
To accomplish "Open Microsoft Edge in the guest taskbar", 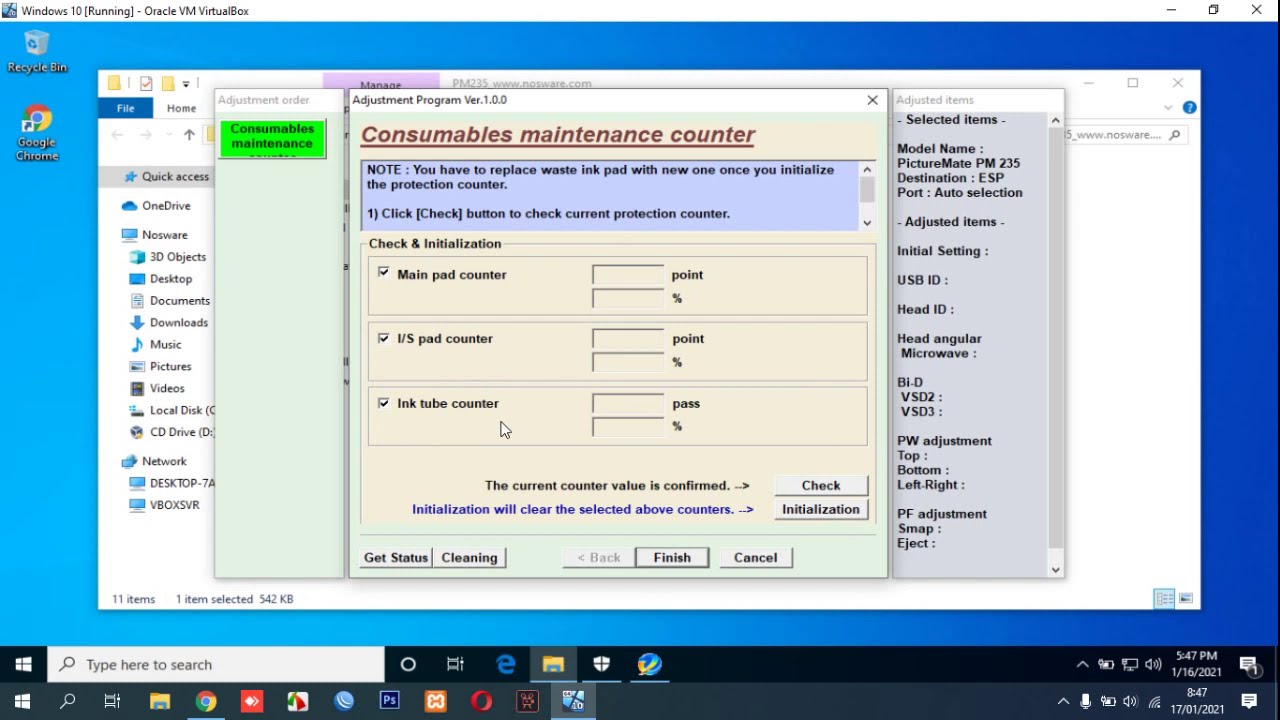I will pos(506,664).
